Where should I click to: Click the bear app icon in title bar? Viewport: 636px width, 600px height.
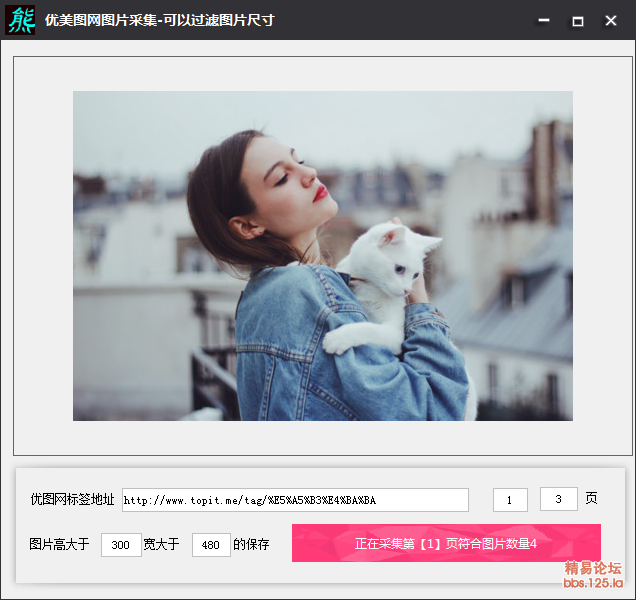click(x=20, y=19)
